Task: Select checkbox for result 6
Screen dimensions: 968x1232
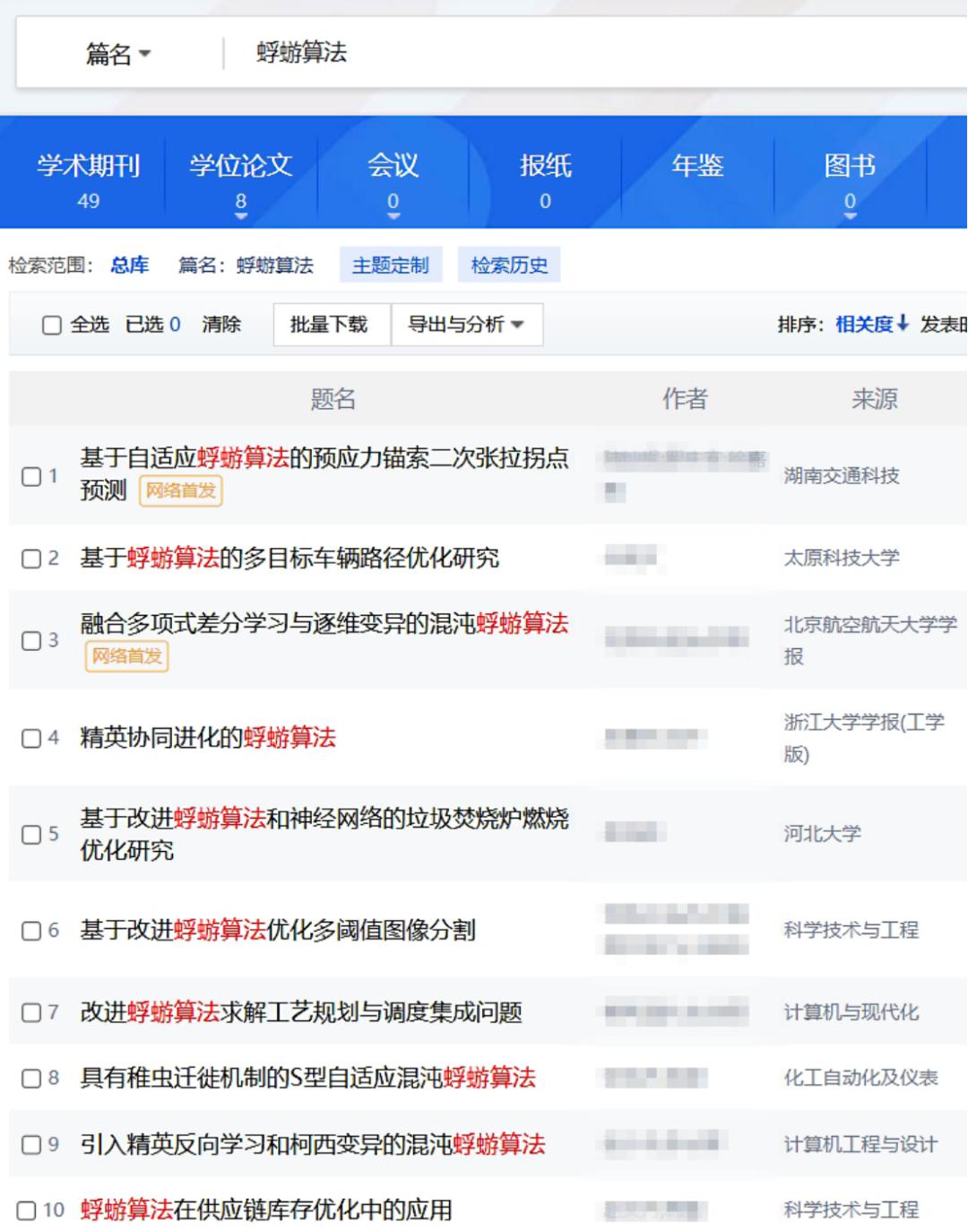Action: (x=31, y=931)
